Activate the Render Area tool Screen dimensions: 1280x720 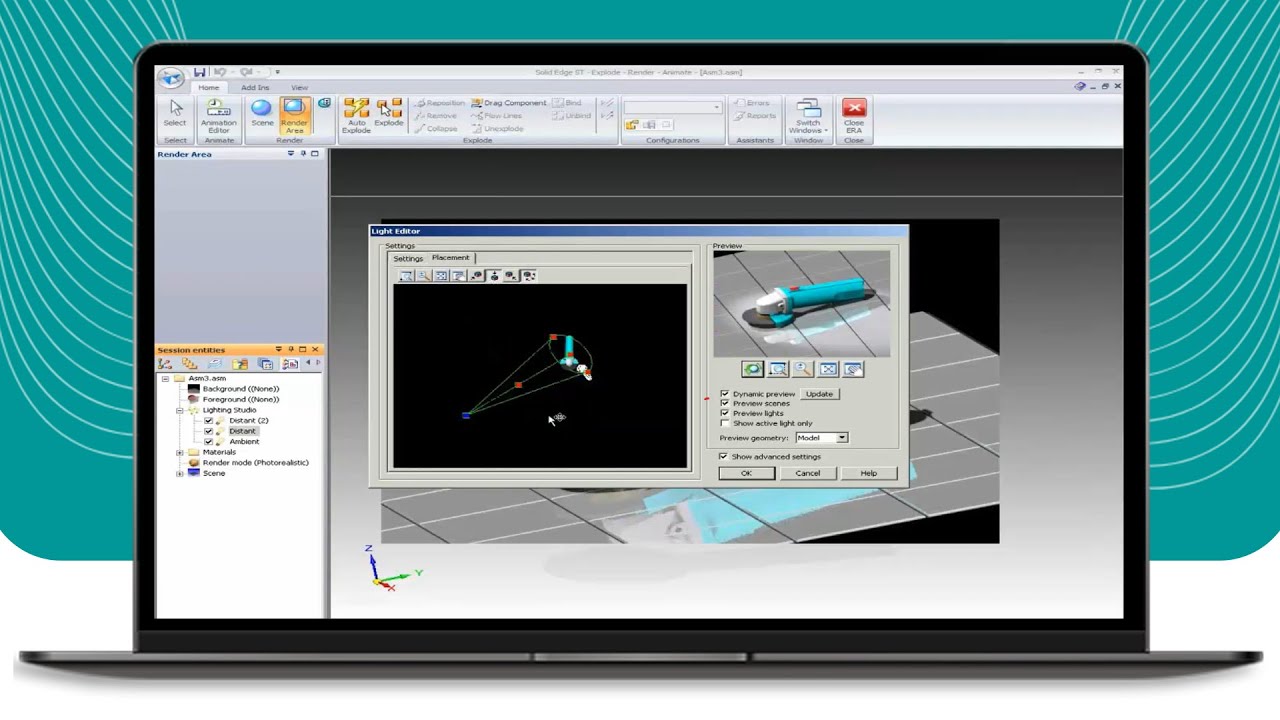click(x=294, y=116)
